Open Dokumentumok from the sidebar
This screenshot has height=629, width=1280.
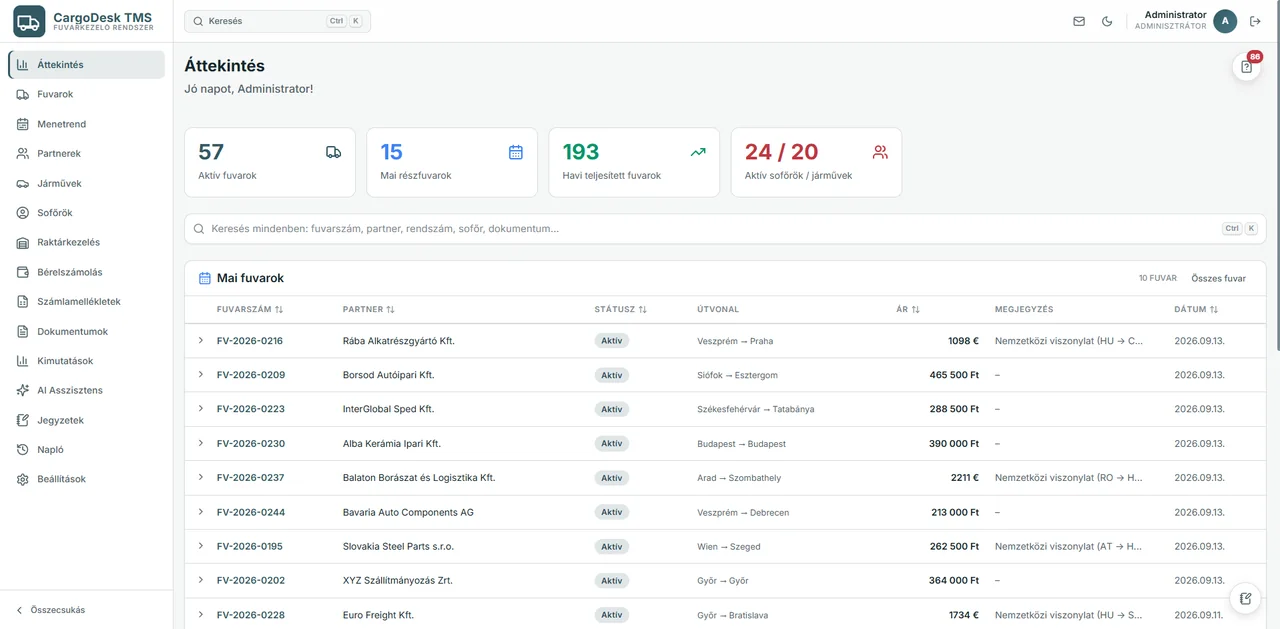[x=86, y=331]
